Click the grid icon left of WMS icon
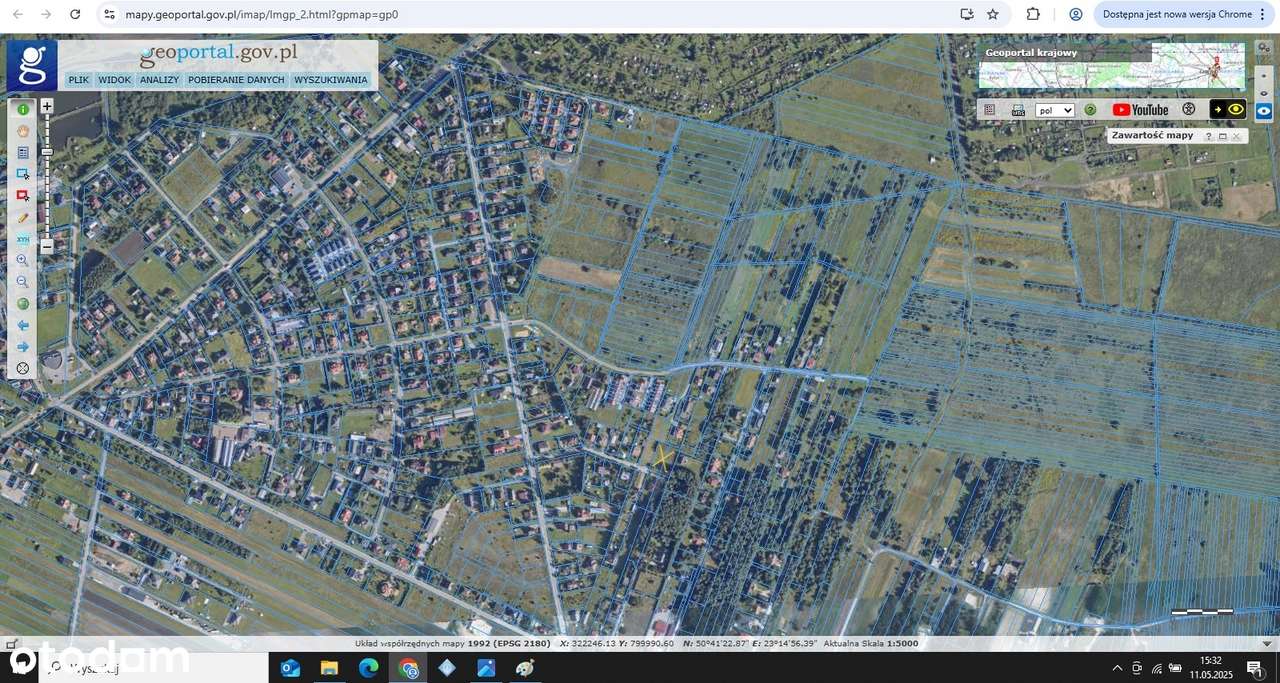Screen dimensions: 1280x683 (x=990, y=110)
